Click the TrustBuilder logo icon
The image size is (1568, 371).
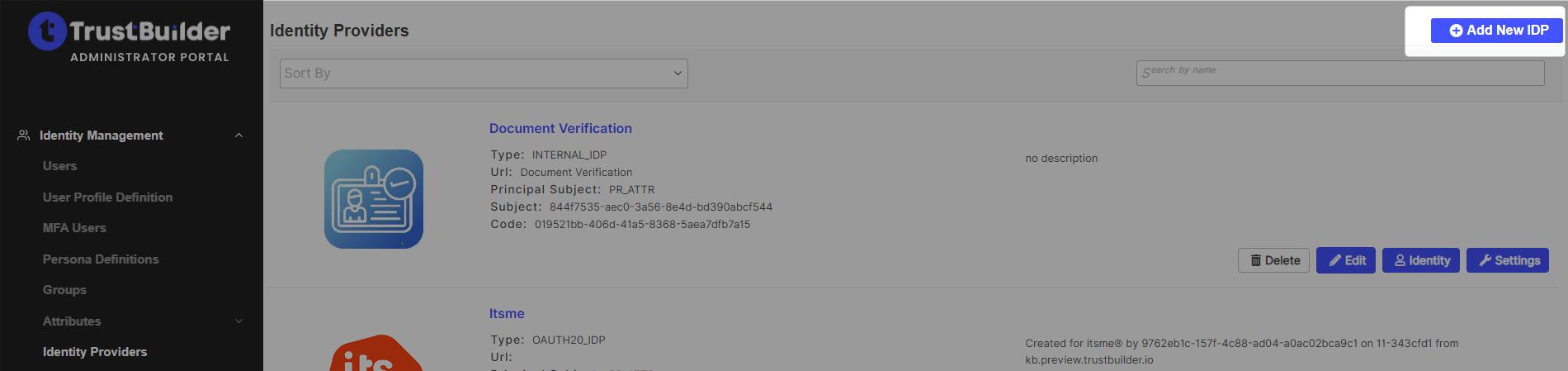click(x=47, y=31)
